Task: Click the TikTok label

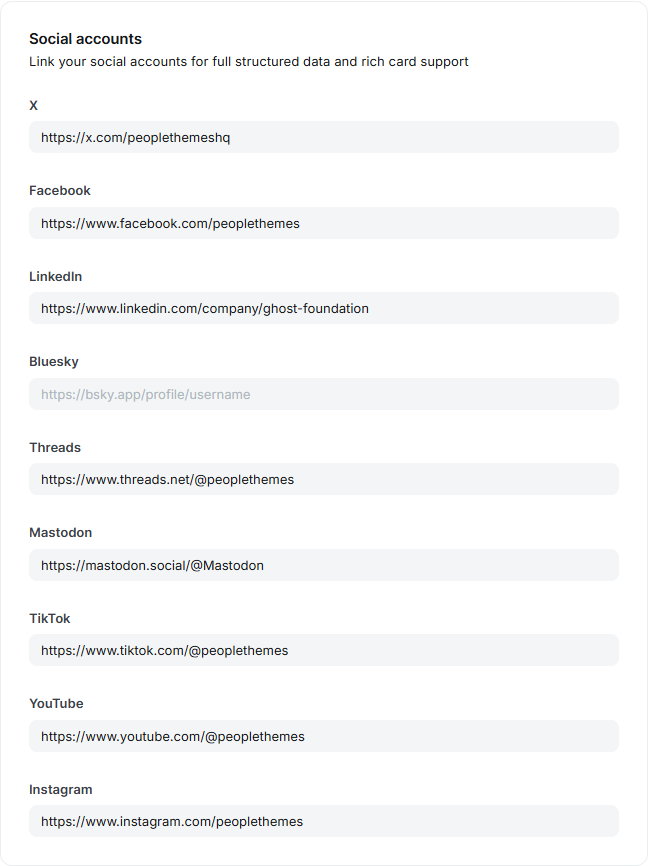Action: (50, 618)
